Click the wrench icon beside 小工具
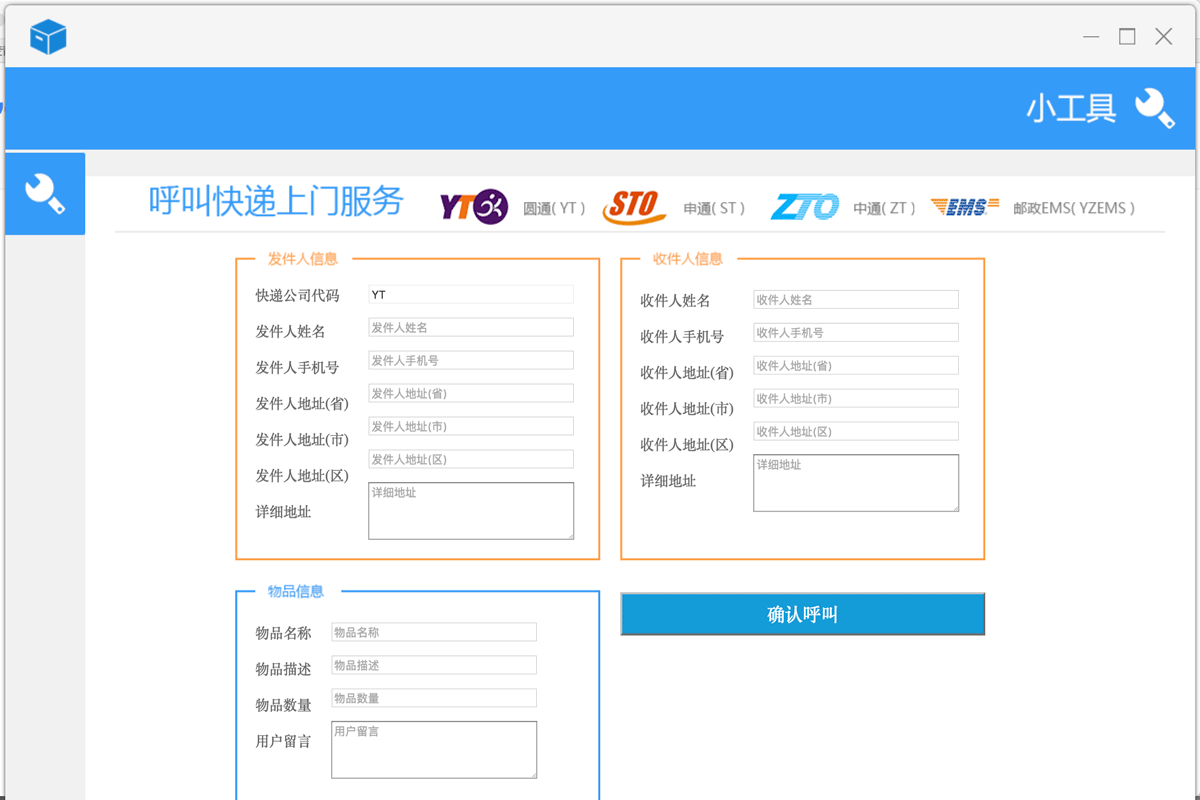Screen dimensions: 1200x800 click(x=1154, y=108)
